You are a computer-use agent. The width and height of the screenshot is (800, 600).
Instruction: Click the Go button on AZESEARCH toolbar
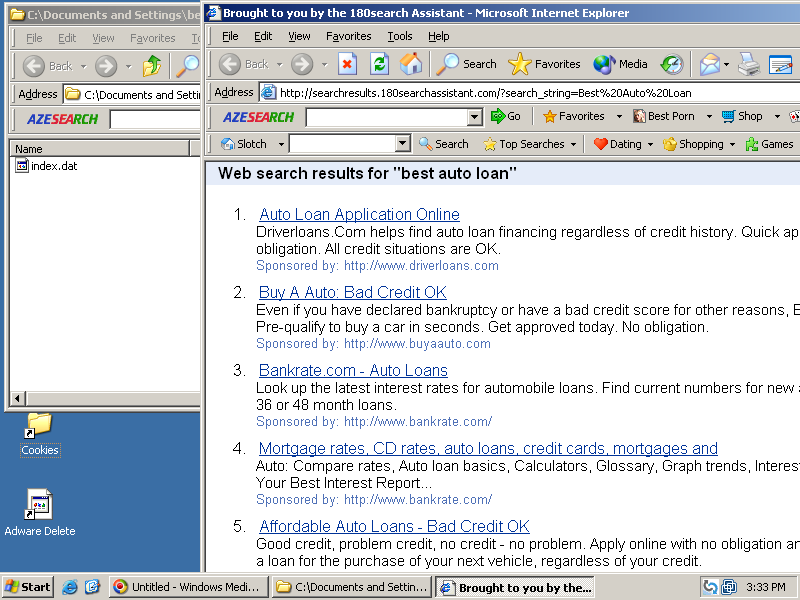pyautogui.click(x=506, y=116)
